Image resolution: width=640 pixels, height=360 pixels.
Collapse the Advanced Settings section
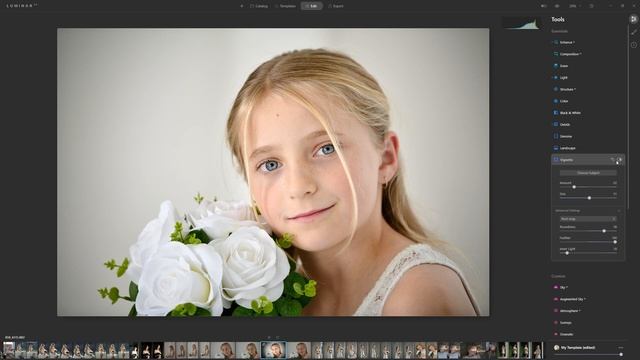[x=588, y=211]
